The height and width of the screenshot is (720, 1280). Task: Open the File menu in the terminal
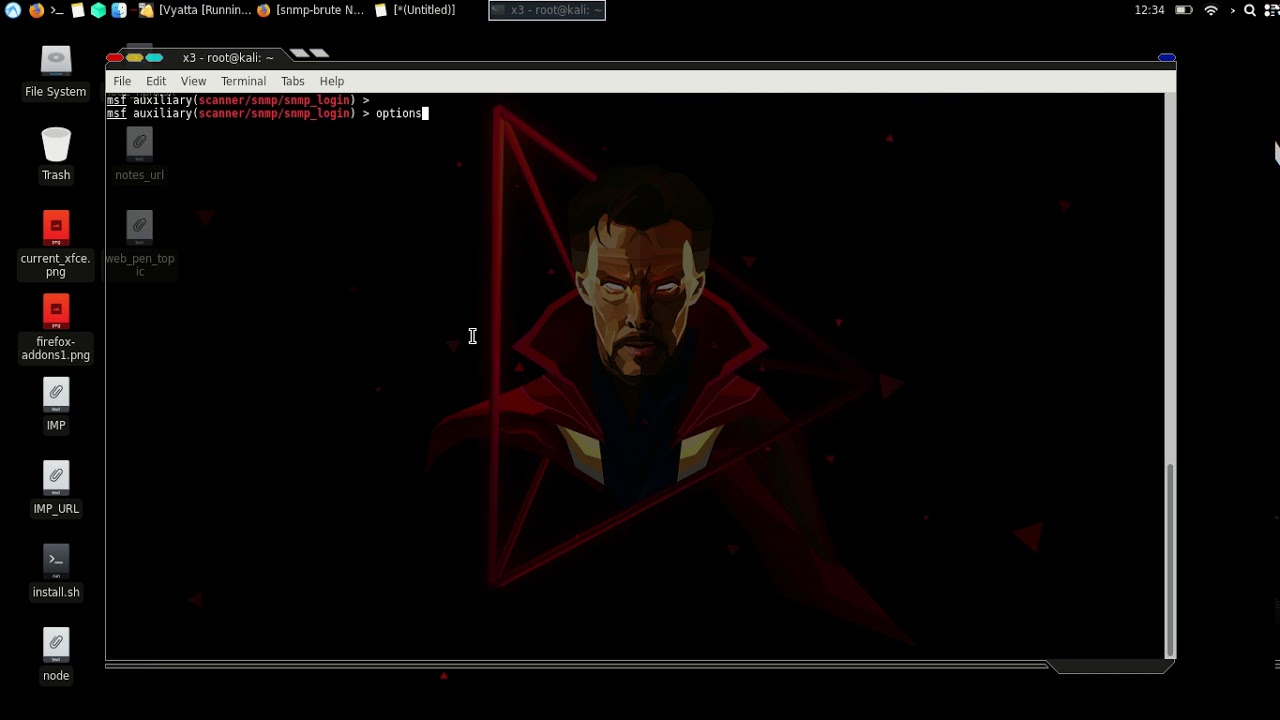pyautogui.click(x=122, y=81)
